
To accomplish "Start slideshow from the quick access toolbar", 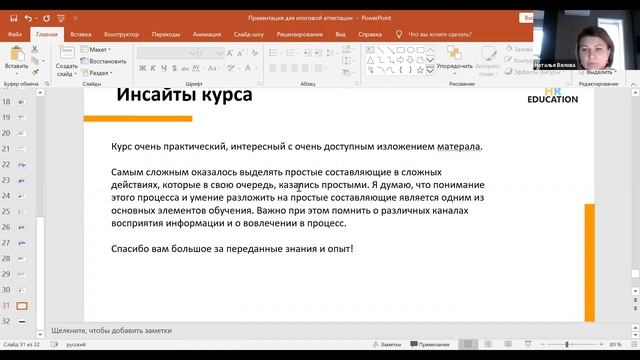I will click(61, 18).
